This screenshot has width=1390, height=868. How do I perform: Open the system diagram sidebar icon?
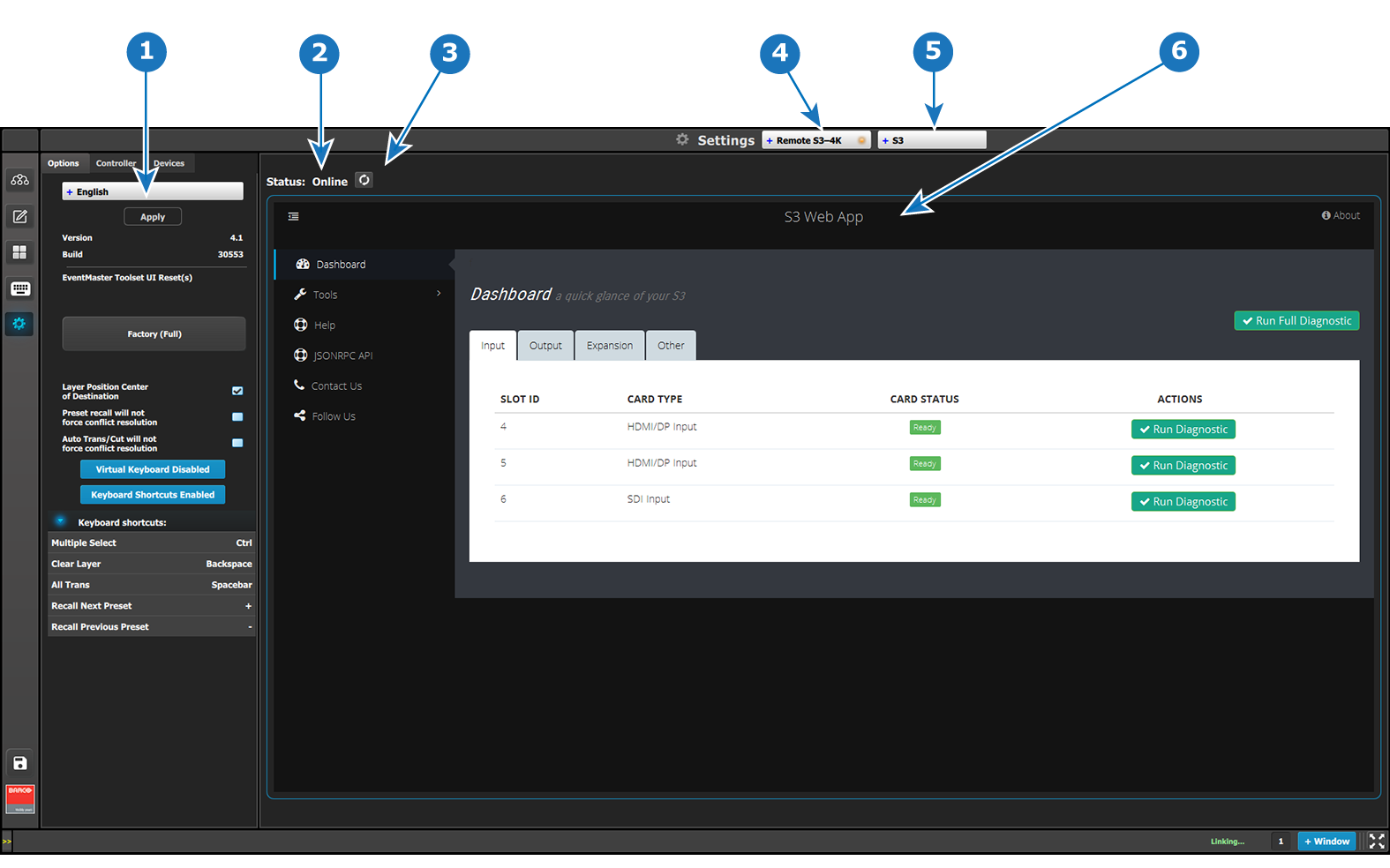tap(19, 180)
